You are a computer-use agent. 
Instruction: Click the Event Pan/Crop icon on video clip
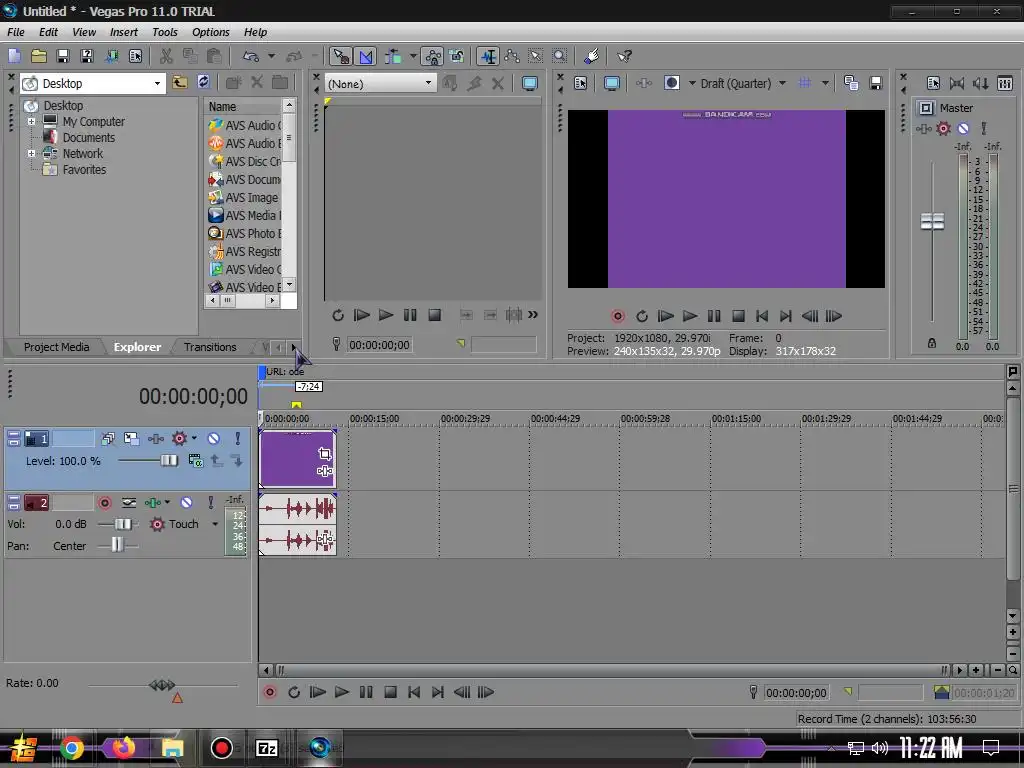[x=325, y=453]
